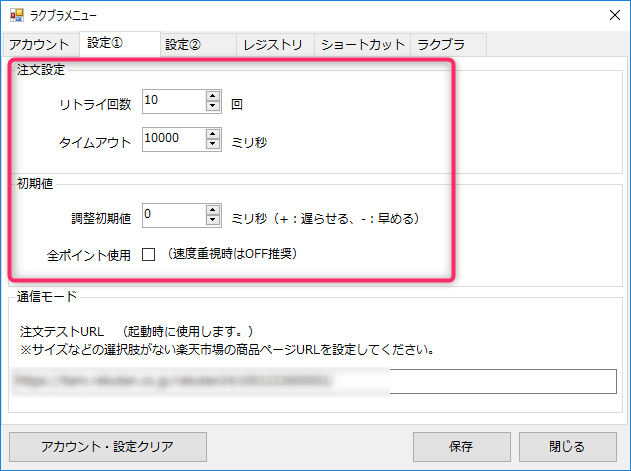Select the 設定① tab
Image resolution: width=631 pixels, height=471 pixels.
pyautogui.click(x=103, y=43)
